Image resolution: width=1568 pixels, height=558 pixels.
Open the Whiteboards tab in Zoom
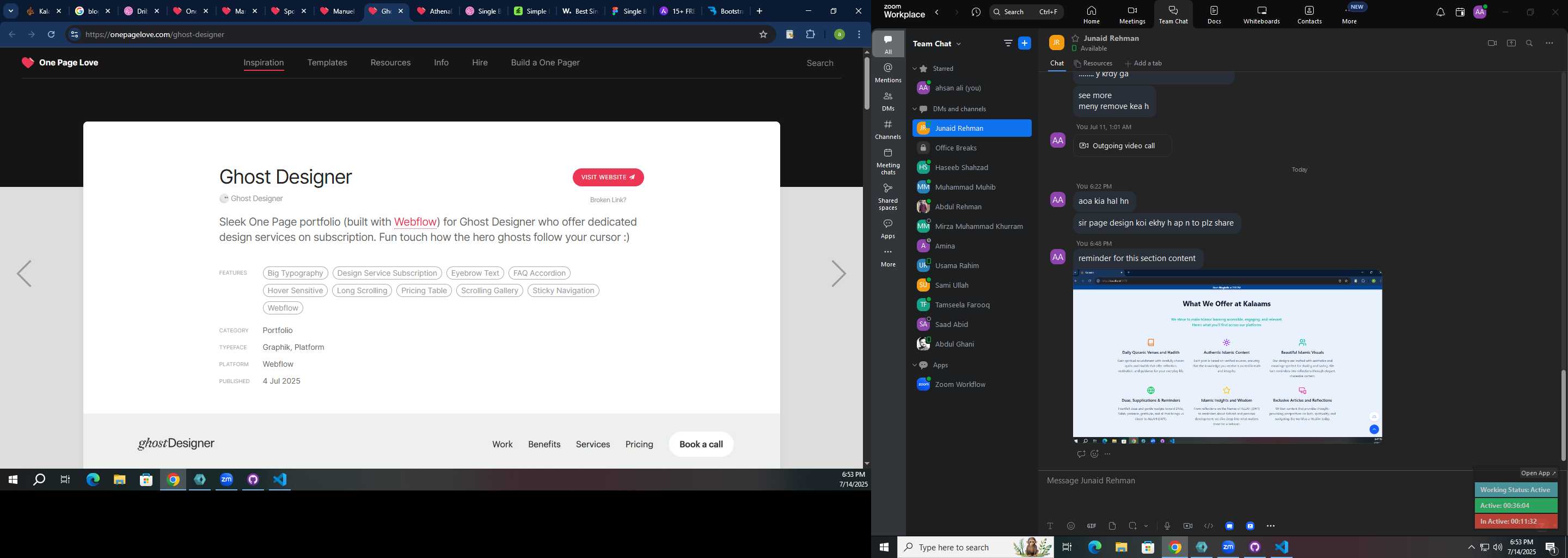coord(1261,15)
